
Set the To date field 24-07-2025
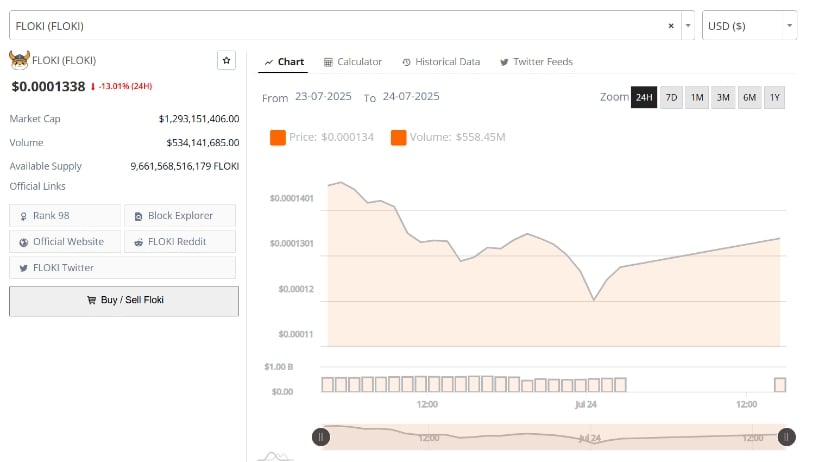[x=411, y=96]
